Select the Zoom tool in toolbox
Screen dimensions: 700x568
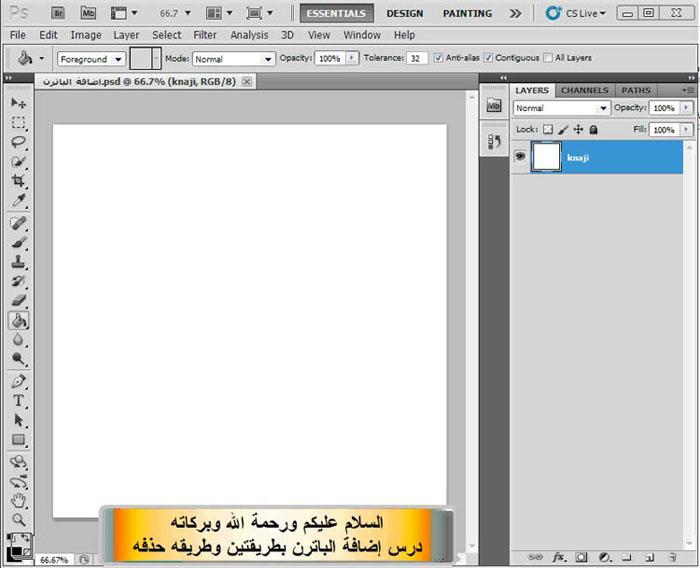19,519
